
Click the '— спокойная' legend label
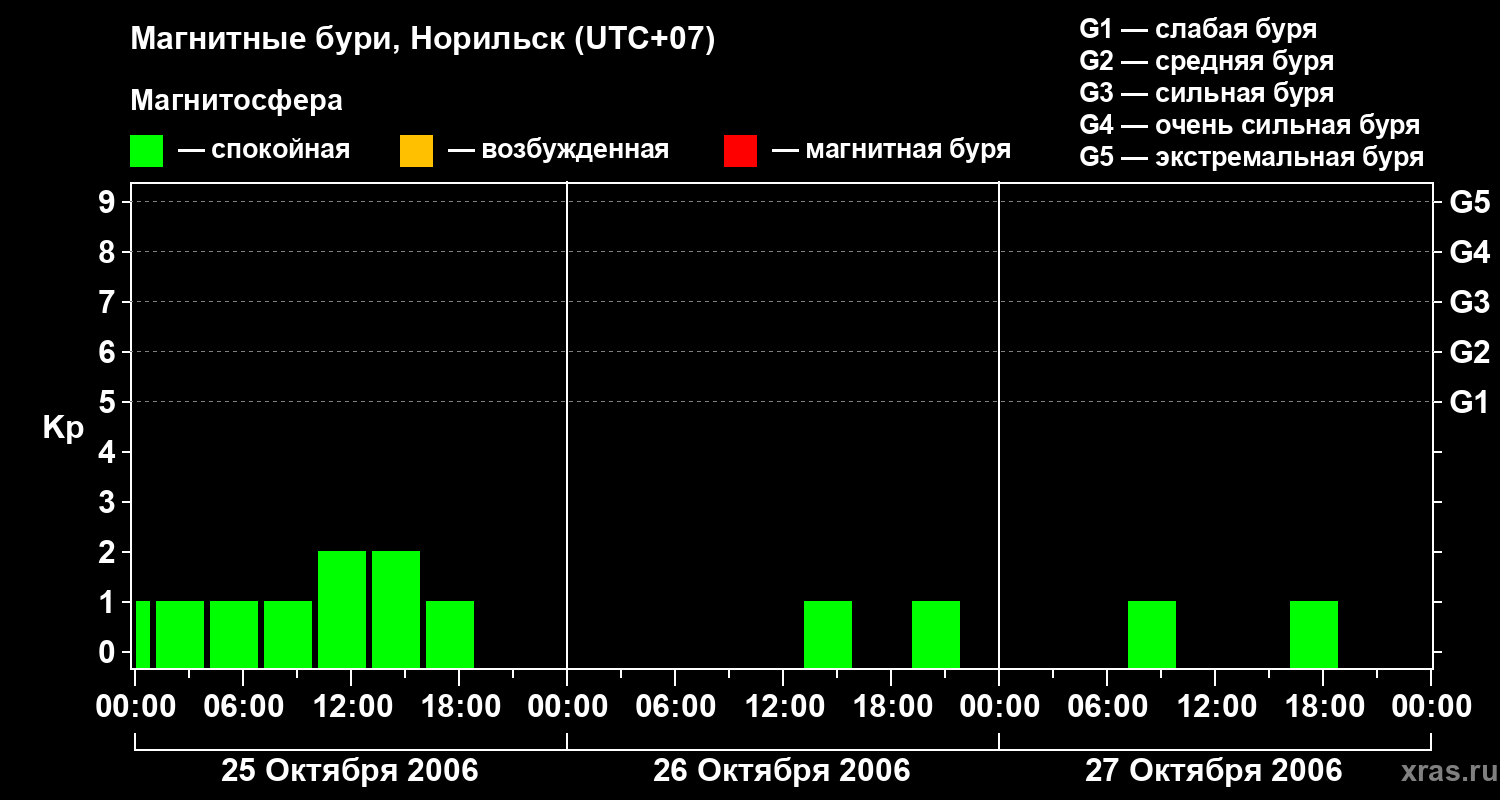tap(264, 150)
